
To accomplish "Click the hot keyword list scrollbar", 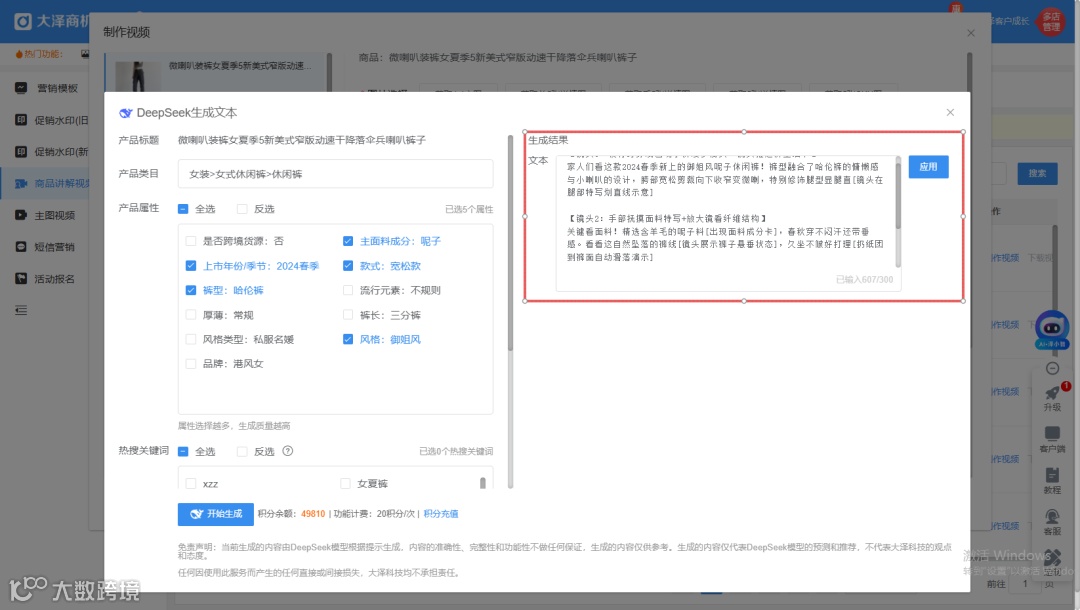I will [483, 483].
